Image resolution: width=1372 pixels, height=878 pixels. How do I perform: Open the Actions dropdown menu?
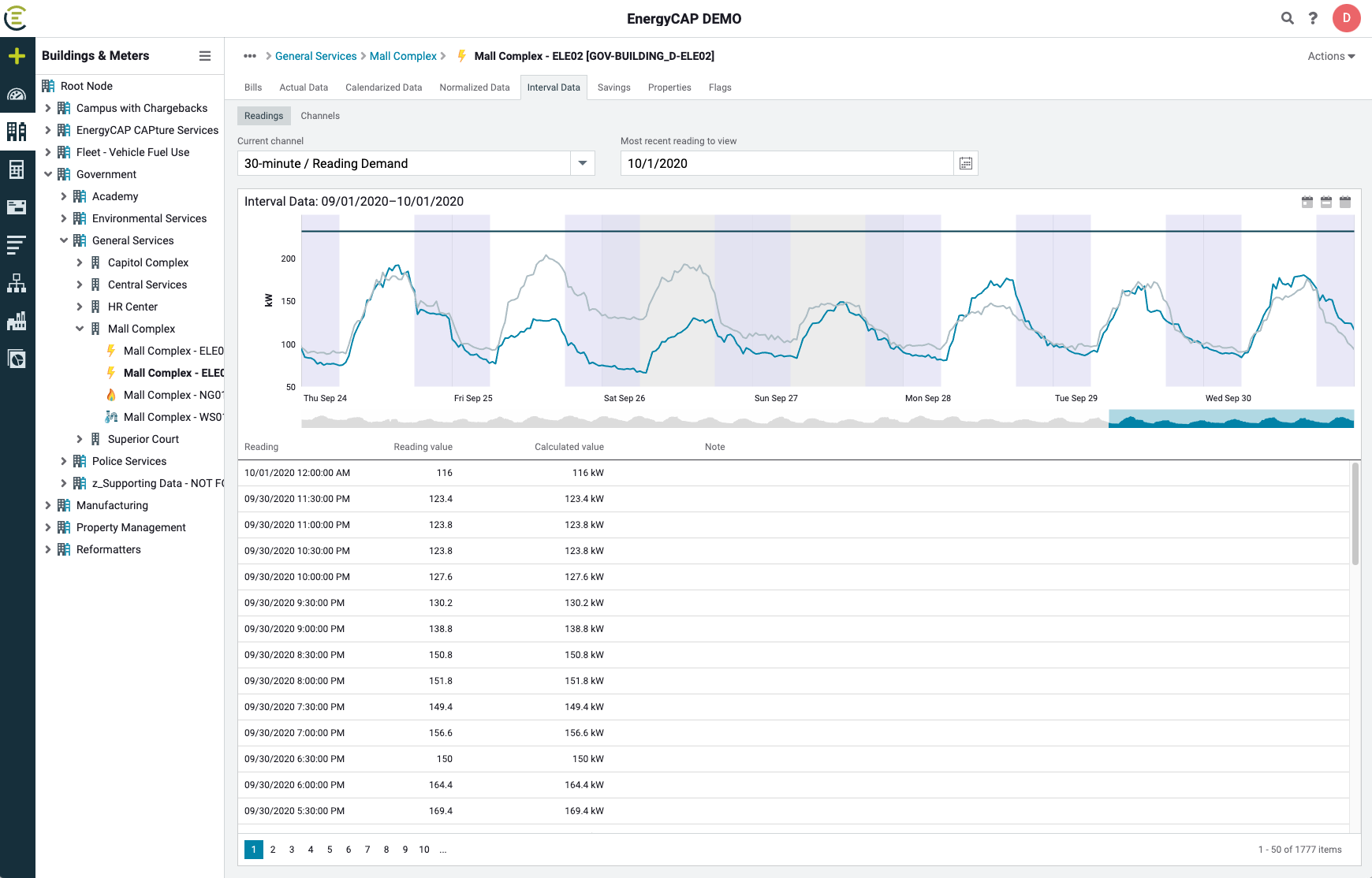1331,56
